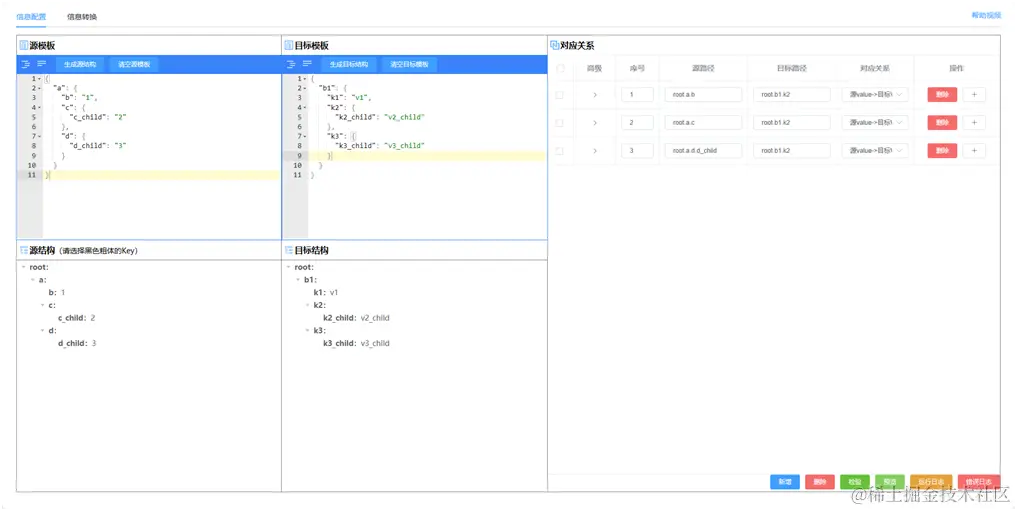Open mapping relation dropdown in row 1
Image resolution: width=1017 pixels, height=511 pixels.
pyautogui.click(x=874, y=95)
